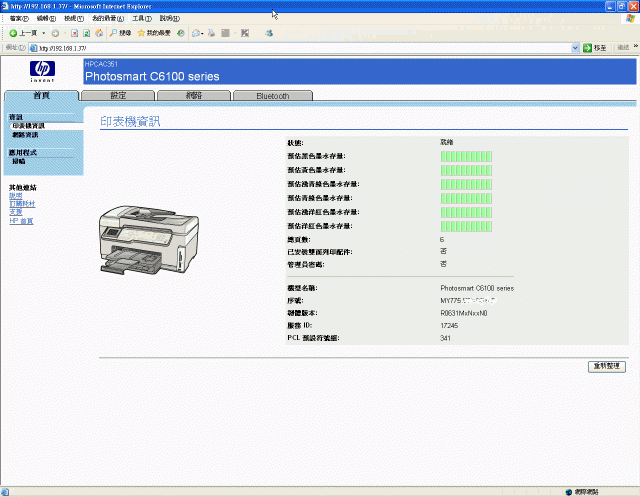Click the Internet zone icon in status bar
This screenshot has height=497, width=640.
click(569, 492)
